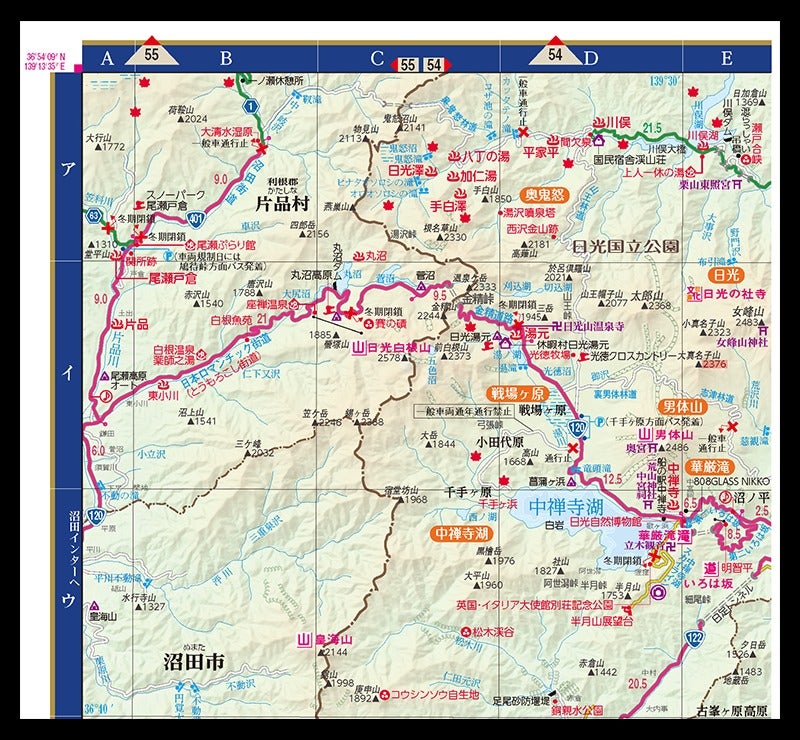Click the 文化 heritage icon beside 日光の社寺
The height and width of the screenshot is (740, 800).
click(x=694, y=294)
